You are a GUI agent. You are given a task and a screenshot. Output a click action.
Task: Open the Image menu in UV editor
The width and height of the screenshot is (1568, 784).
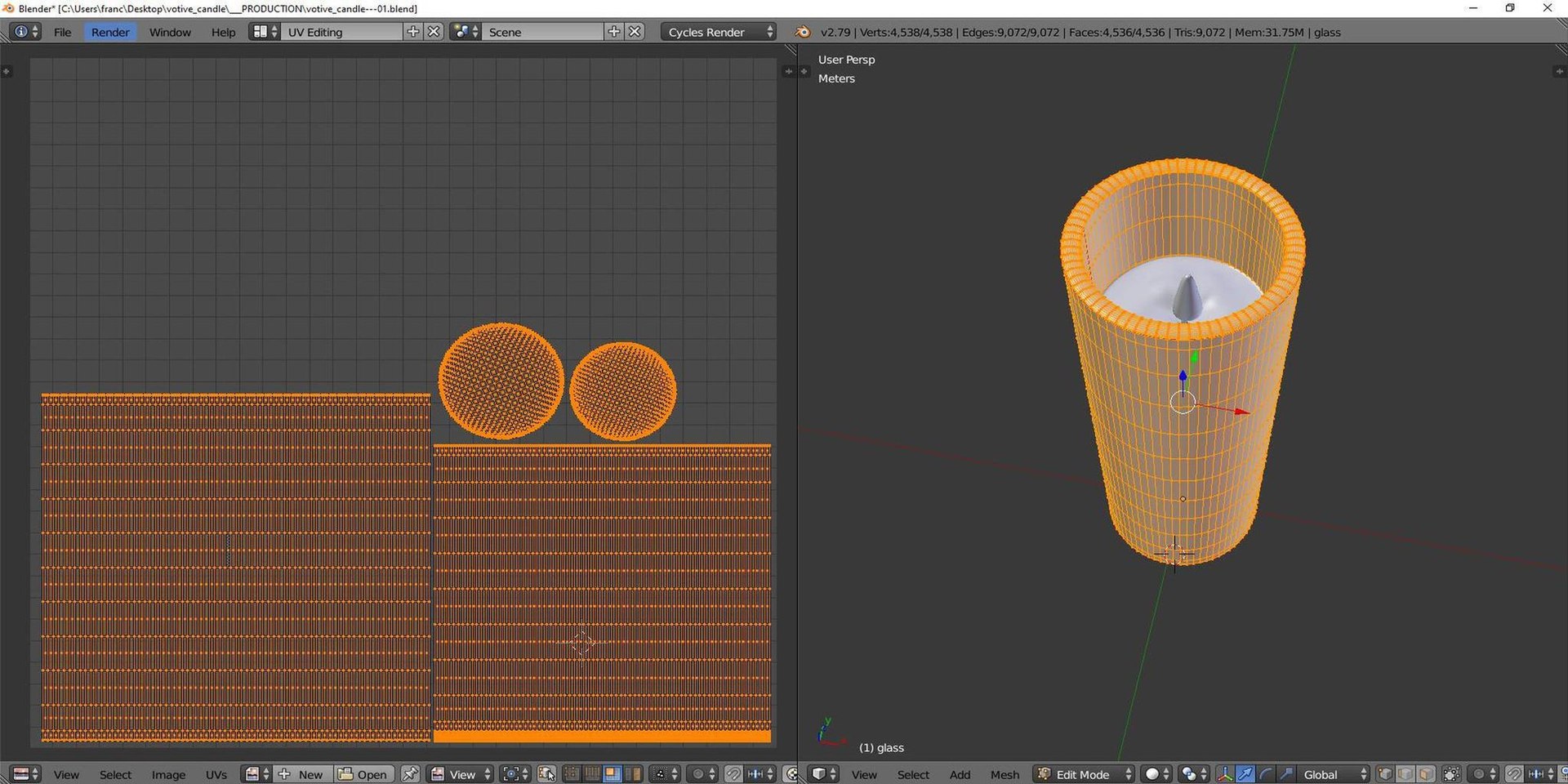click(168, 774)
